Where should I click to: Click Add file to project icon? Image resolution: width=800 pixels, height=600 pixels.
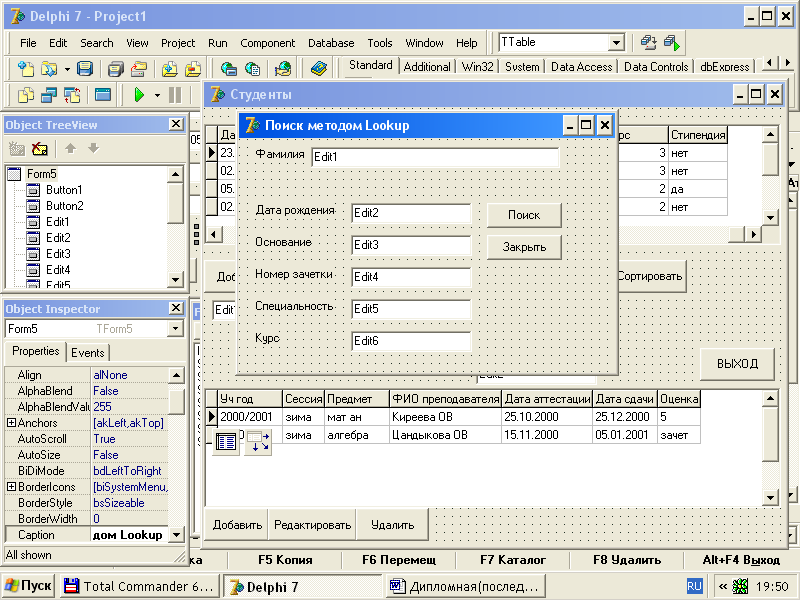point(170,68)
